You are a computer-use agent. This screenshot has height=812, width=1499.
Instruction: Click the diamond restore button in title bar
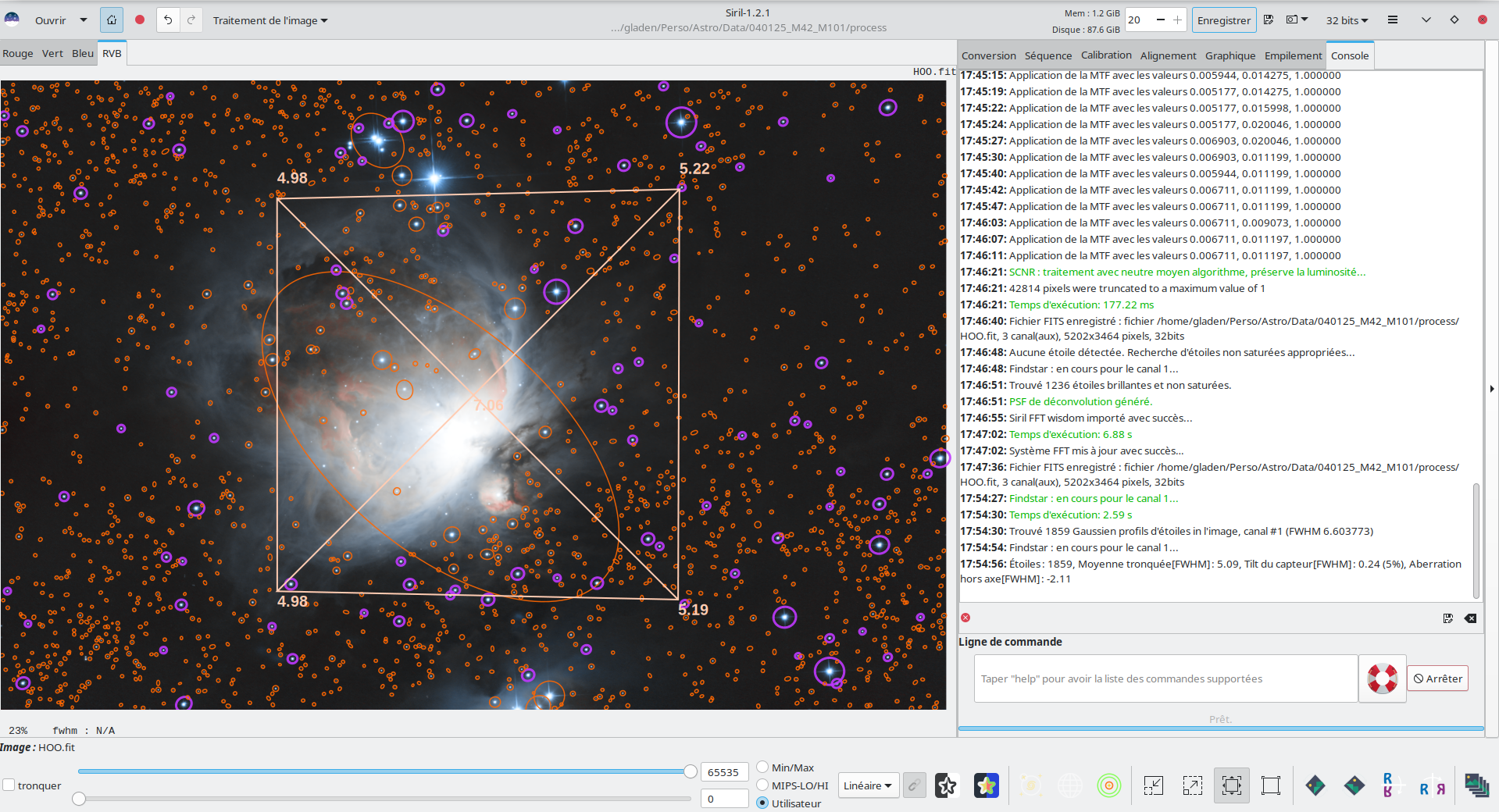click(1454, 20)
